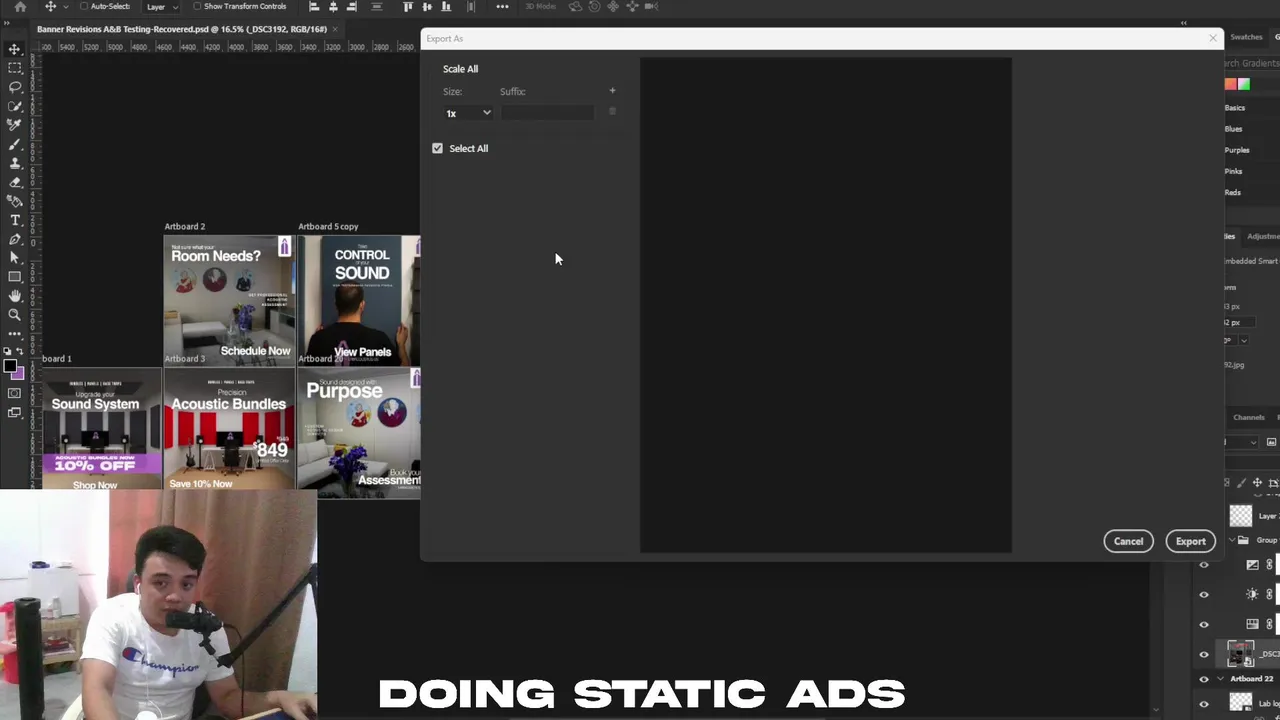Screen dimensions: 1280x720
Task: Expand the Blues gradient folder
Action: [x=1233, y=129]
